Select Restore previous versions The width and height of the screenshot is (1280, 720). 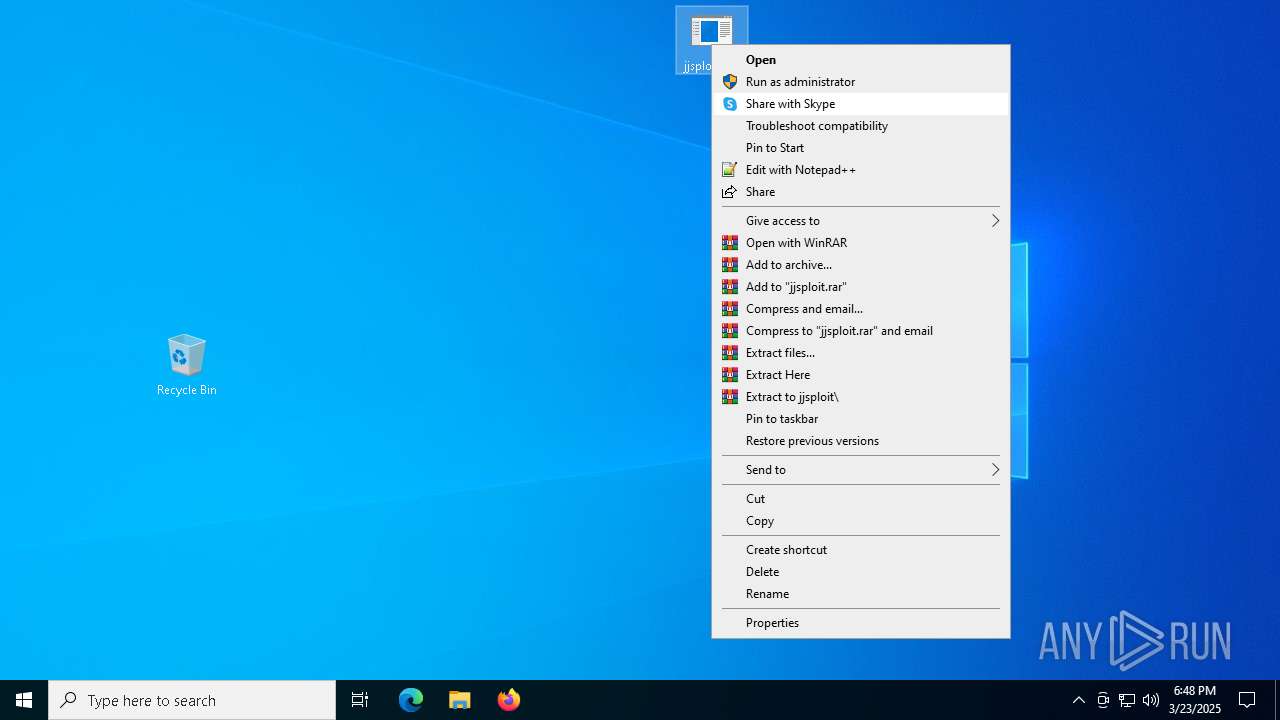coord(861,441)
